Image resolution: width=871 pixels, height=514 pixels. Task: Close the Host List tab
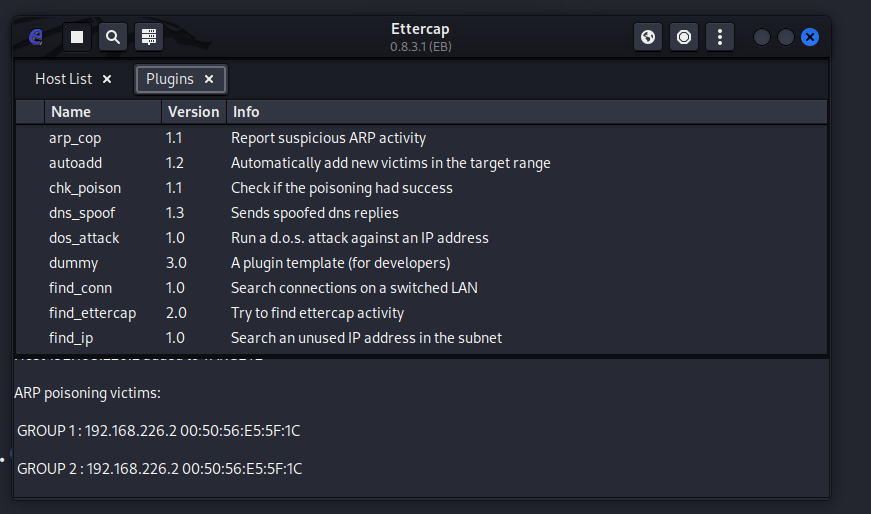coord(107,79)
